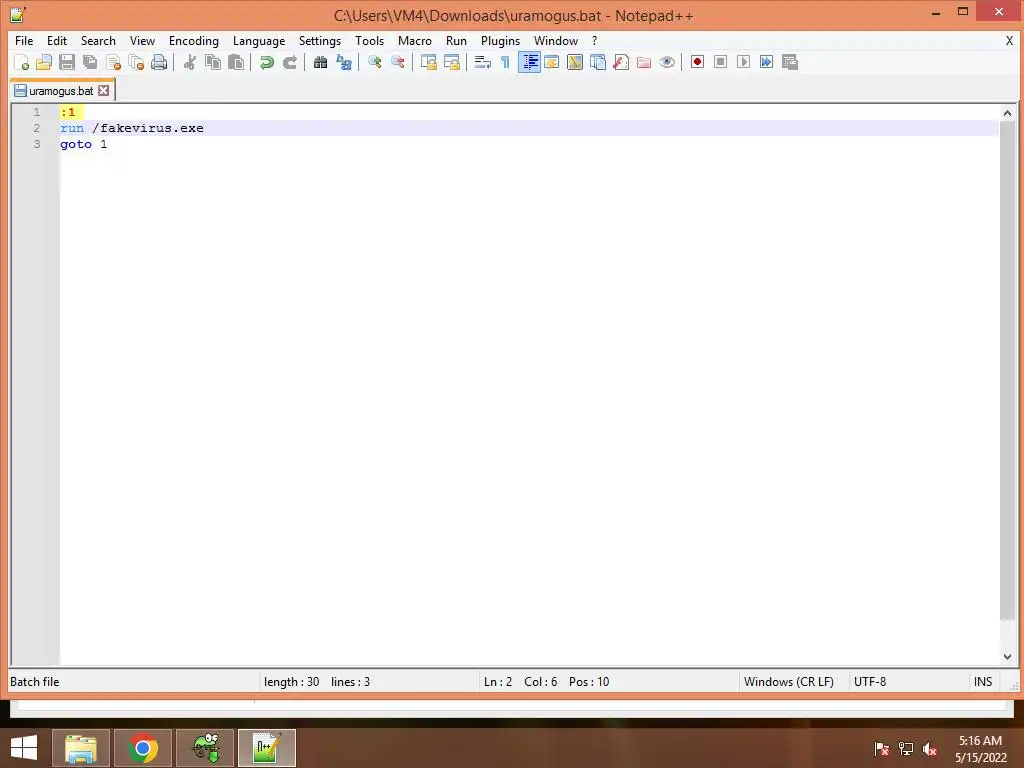The height and width of the screenshot is (768, 1024).
Task: Click the vertical scrollbar thumb
Action: coord(1007,370)
